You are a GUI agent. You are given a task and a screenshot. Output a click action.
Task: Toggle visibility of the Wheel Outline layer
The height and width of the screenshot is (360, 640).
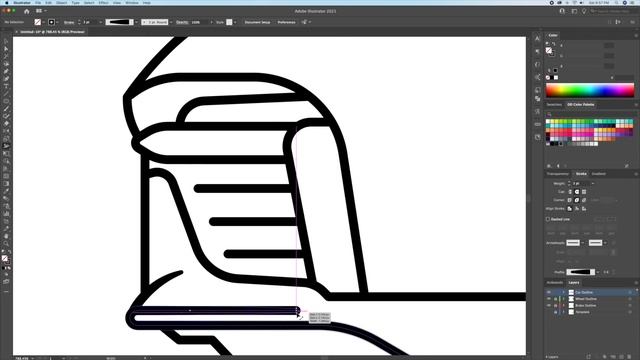(549, 299)
